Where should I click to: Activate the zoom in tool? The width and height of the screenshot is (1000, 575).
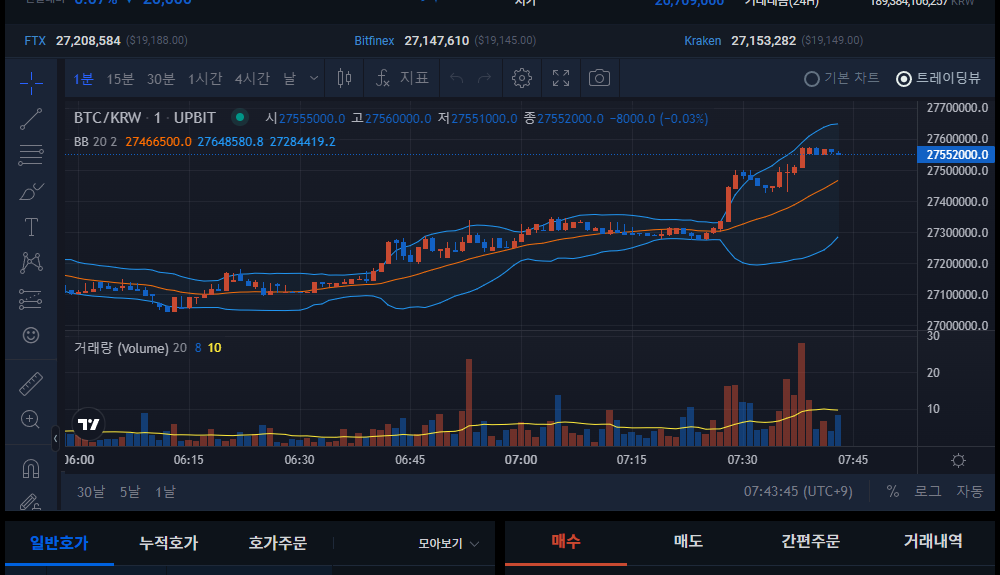click(31, 419)
